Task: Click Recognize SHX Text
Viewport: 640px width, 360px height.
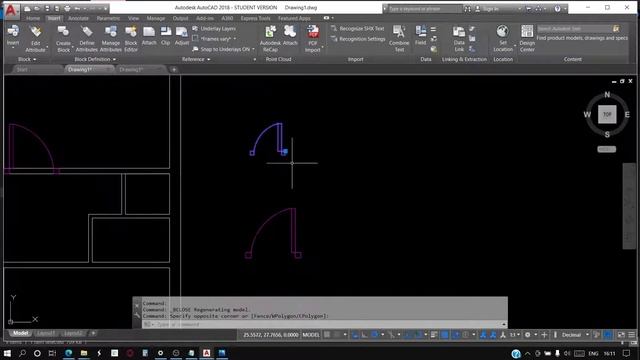Action: coord(357,29)
